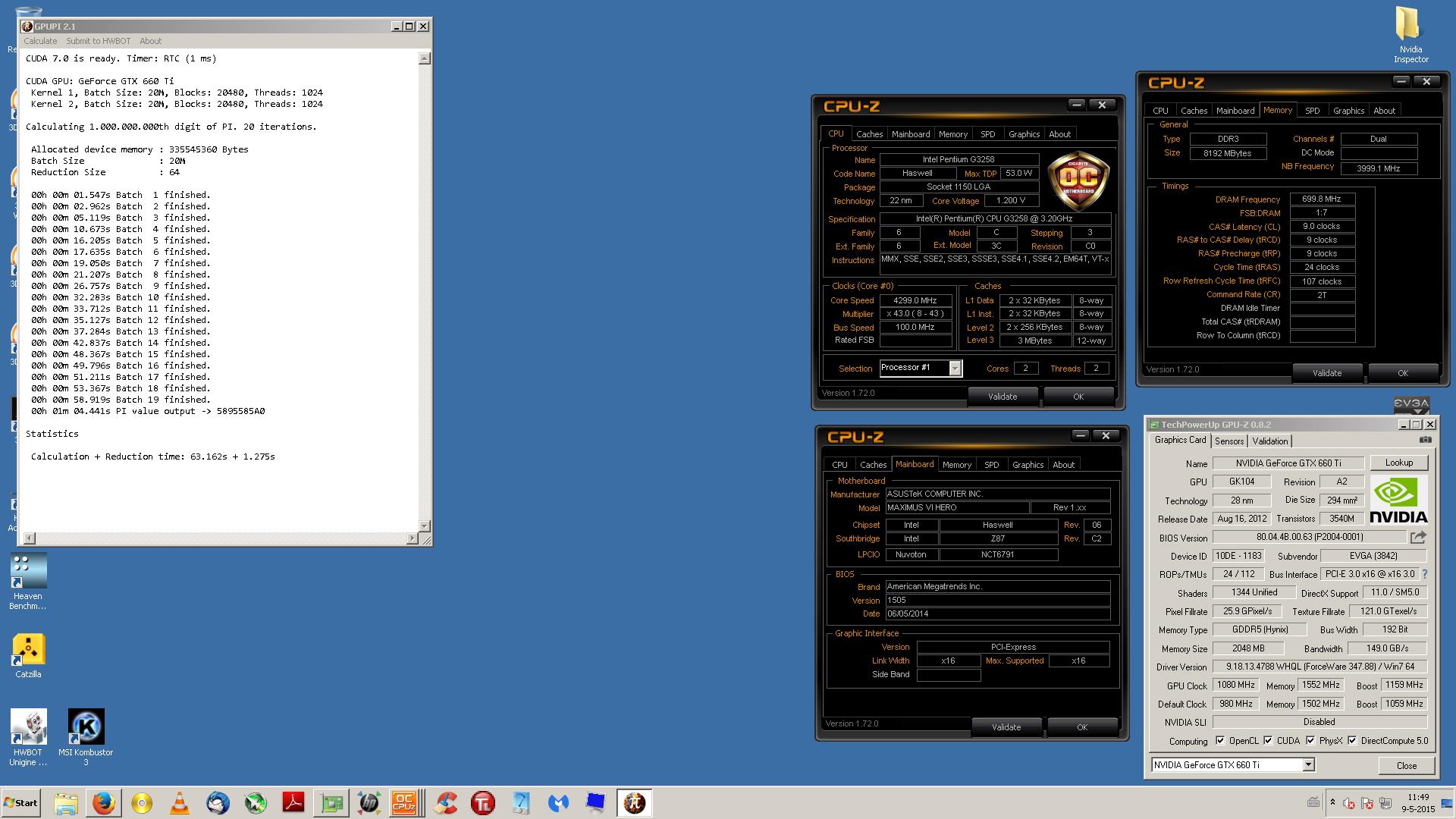The height and width of the screenshot is (819, 1456).
Task: Toggle the PhysX checkbox in GPU-Z
Action: 1310,741
